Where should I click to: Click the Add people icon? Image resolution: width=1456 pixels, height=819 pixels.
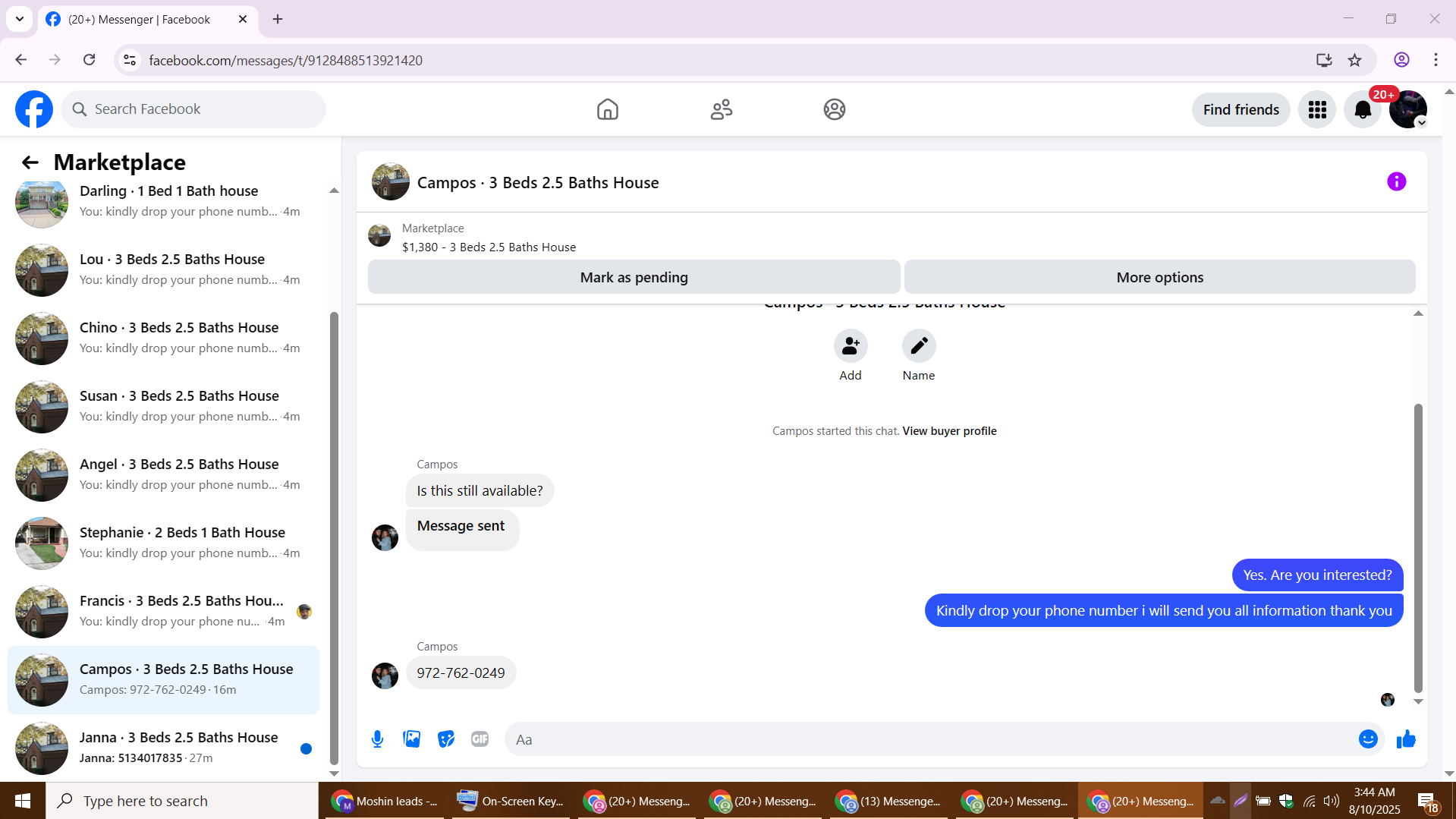tap(851, 346)
